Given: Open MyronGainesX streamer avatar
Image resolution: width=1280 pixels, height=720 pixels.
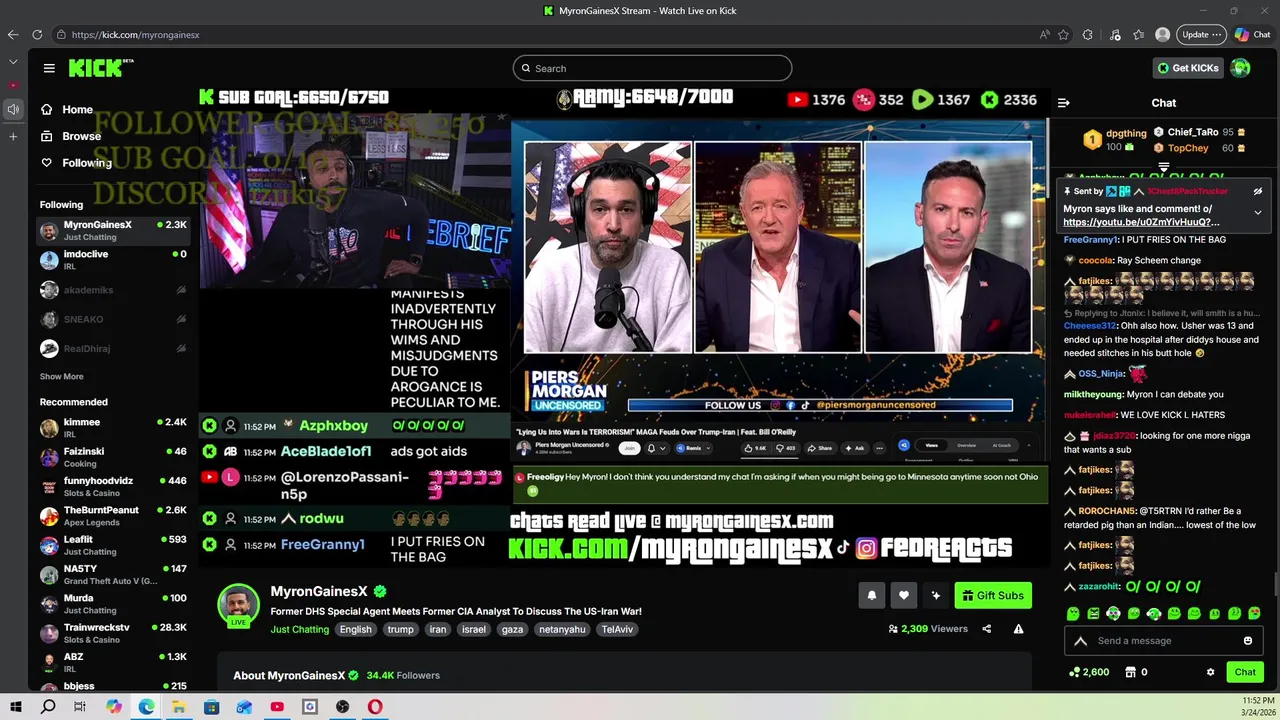Looking at the screenshot, I should 239,605.
